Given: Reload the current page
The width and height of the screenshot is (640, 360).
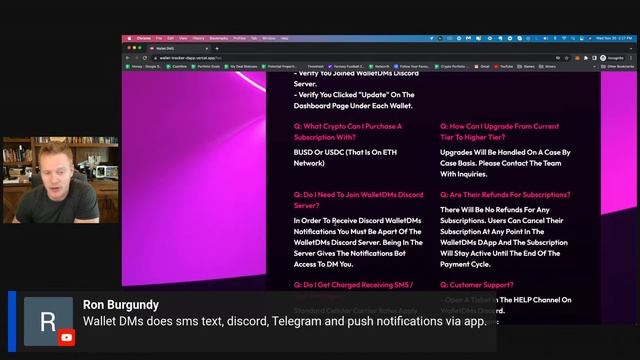Looking at the screenshot, I should 144,58.
